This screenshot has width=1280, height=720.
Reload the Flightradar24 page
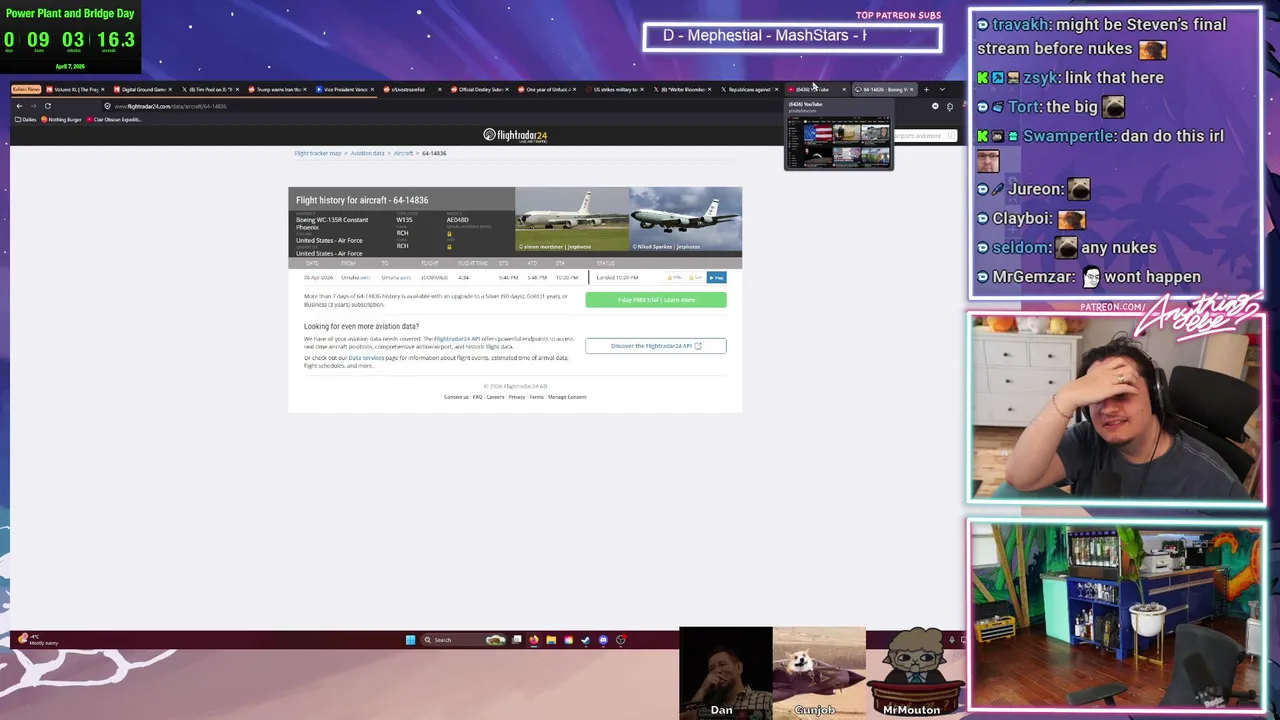coord(47,106)
